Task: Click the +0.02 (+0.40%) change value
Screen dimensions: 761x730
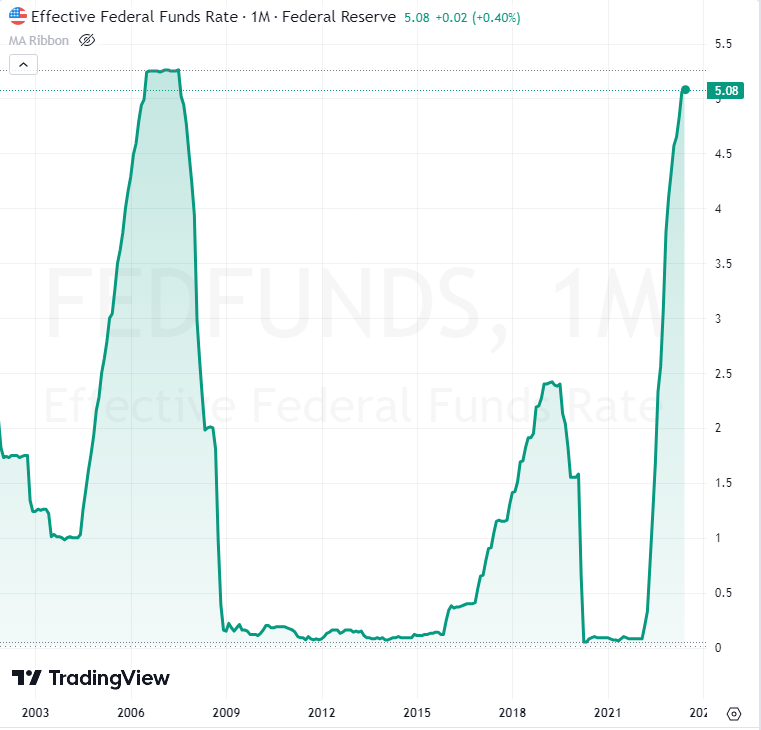Action: pyautogui.click(x=476, y=18)
